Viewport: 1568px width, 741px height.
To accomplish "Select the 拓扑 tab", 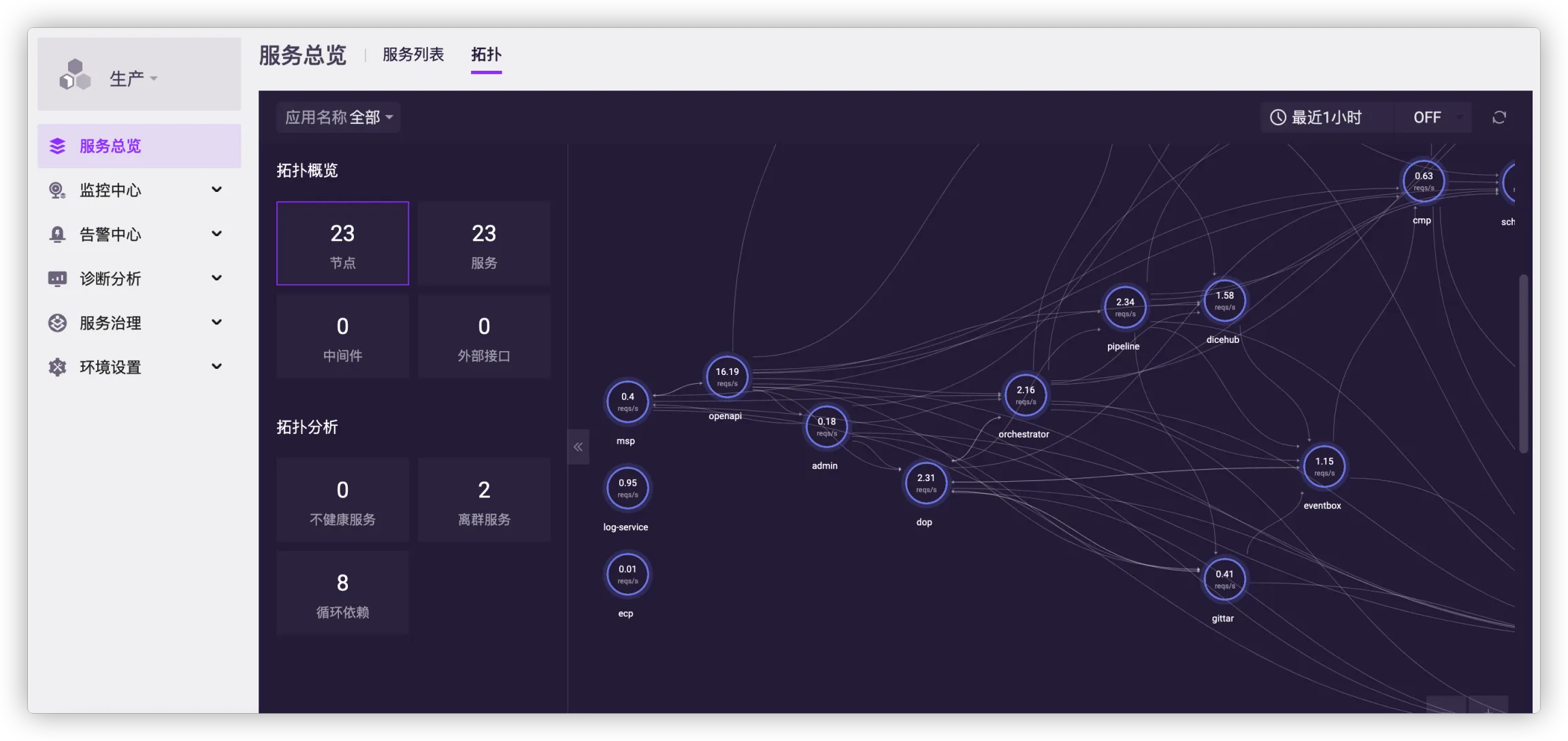I will point(486,54).
